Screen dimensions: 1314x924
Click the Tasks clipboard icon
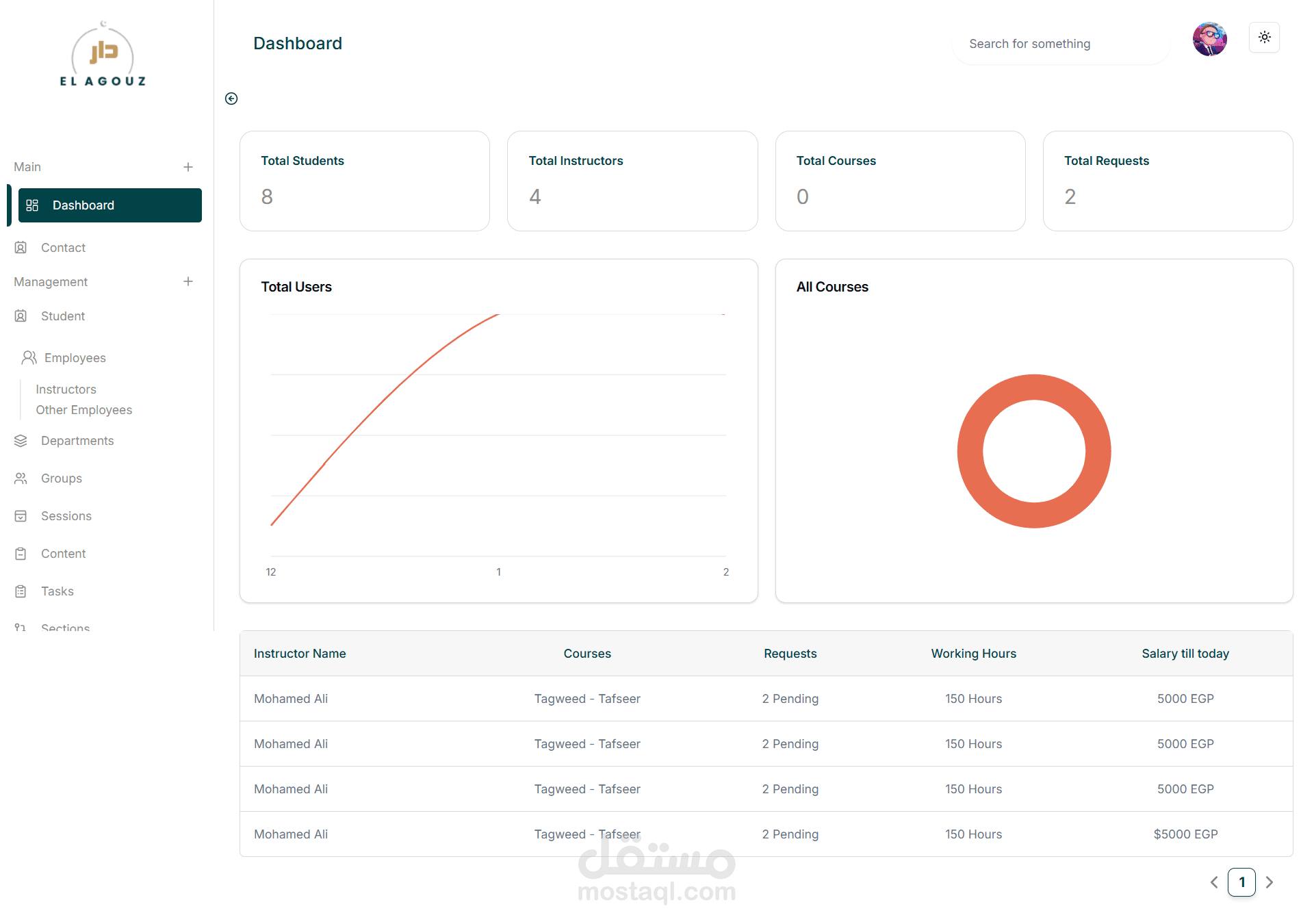coord(21,591)
